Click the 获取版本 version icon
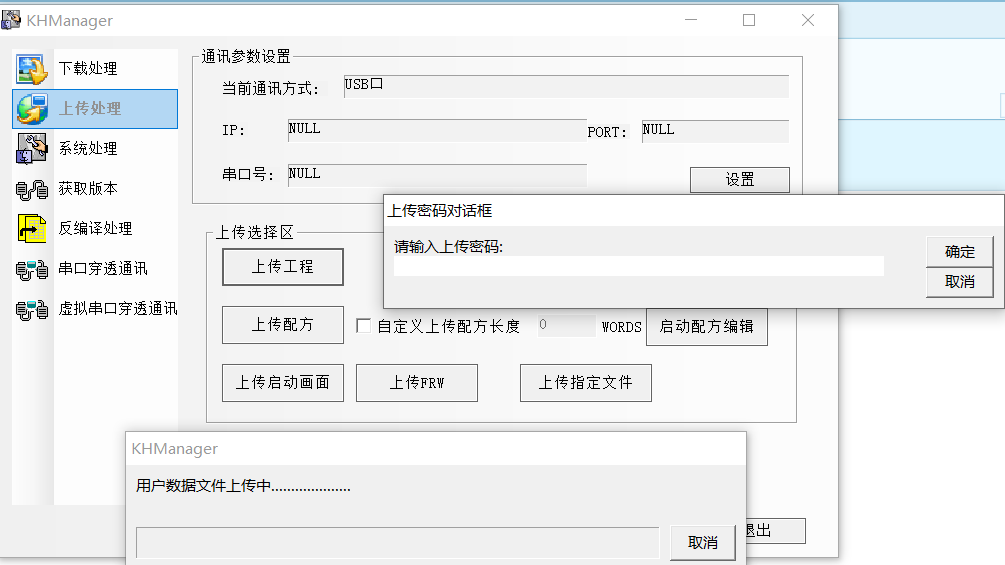Image resolution: width=1005 pixels, height=565 pixels. click(32, 189)
